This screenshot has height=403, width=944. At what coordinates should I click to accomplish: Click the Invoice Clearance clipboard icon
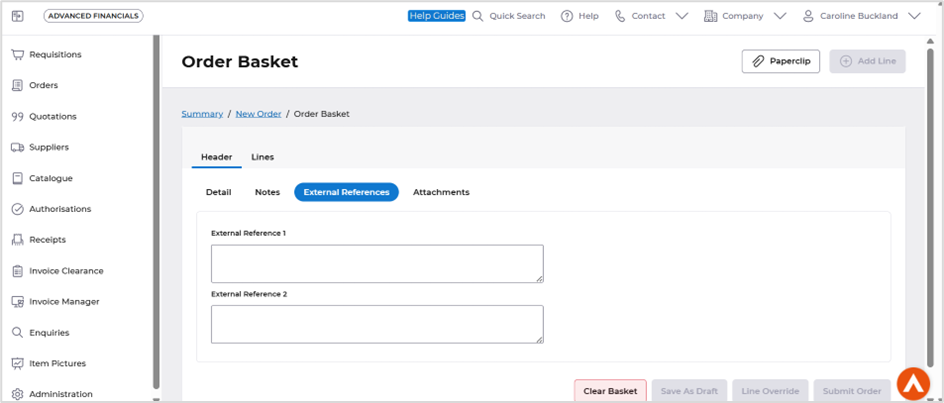click(17, 271)
